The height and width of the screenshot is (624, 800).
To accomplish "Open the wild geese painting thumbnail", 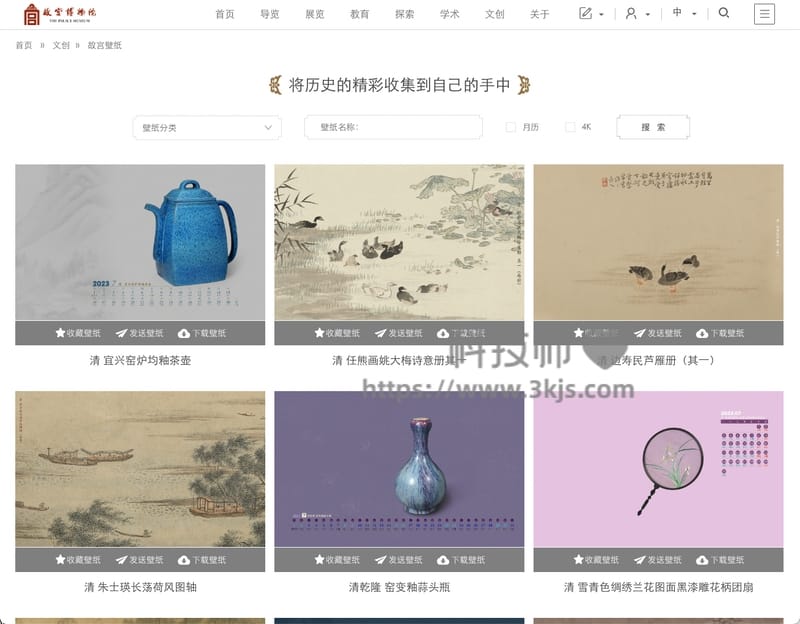I will 659,242.
